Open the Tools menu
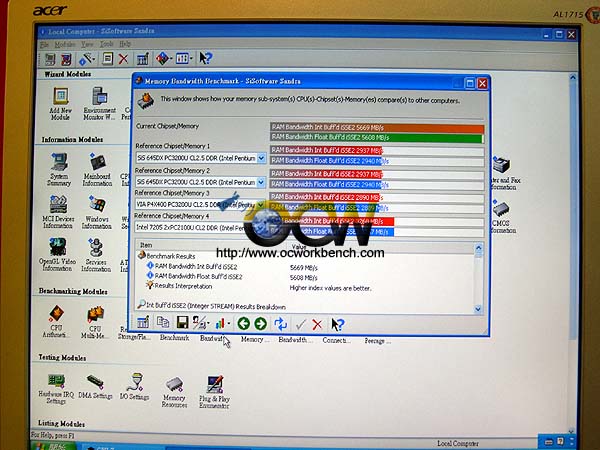Viewport: 600px width, 450px height. pyautogui.click(x=106, y=44)
